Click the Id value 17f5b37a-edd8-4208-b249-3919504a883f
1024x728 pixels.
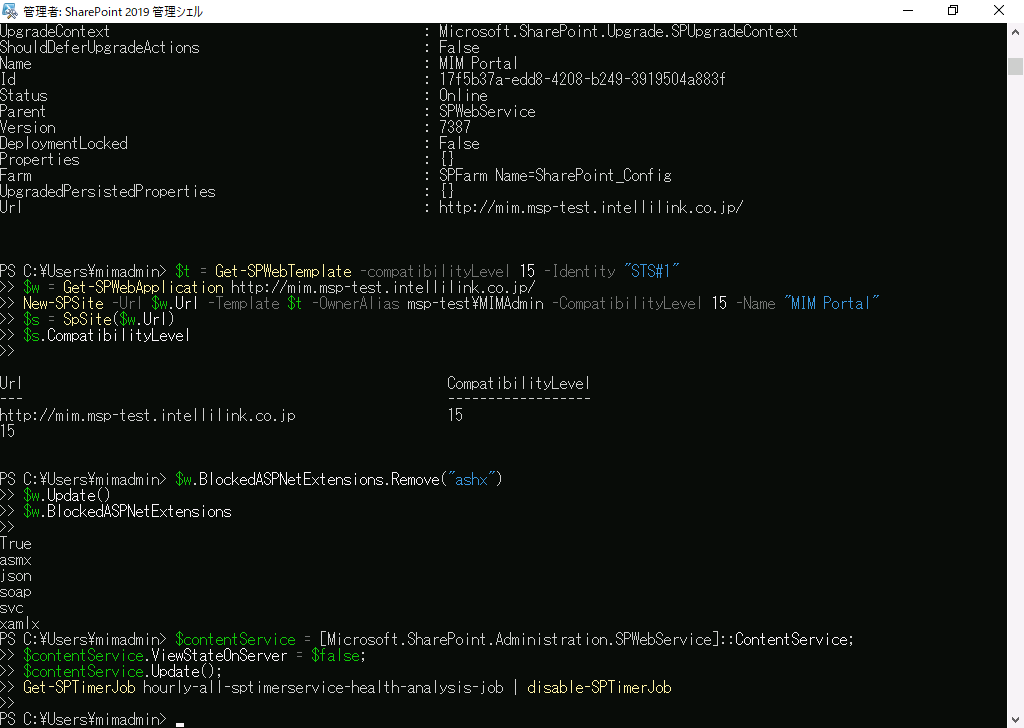(x=582, y=79)
